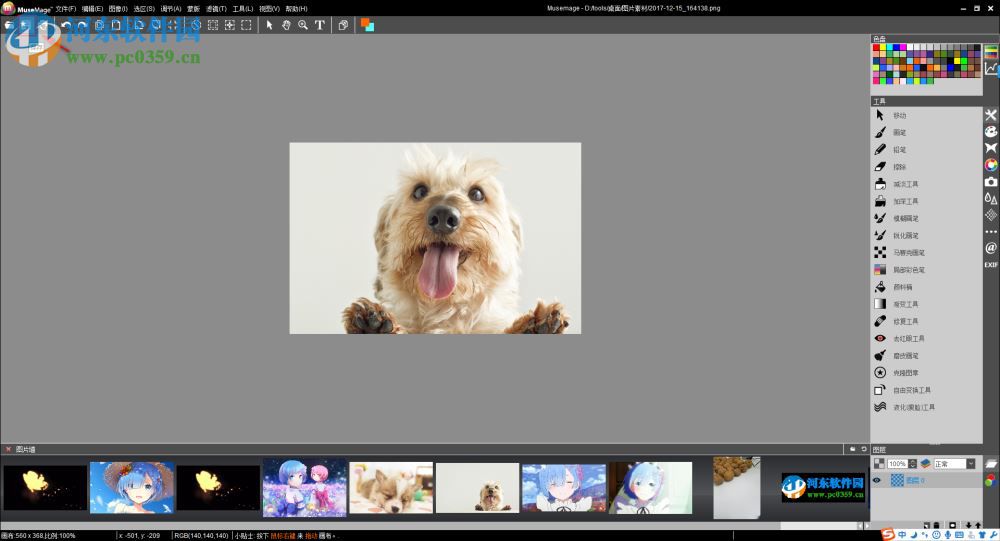This screenshot has width=1000, height=541.
Task: Click the Zoom magnifier in toolbar
Action: pyautogui.click(x=303, y=25)
